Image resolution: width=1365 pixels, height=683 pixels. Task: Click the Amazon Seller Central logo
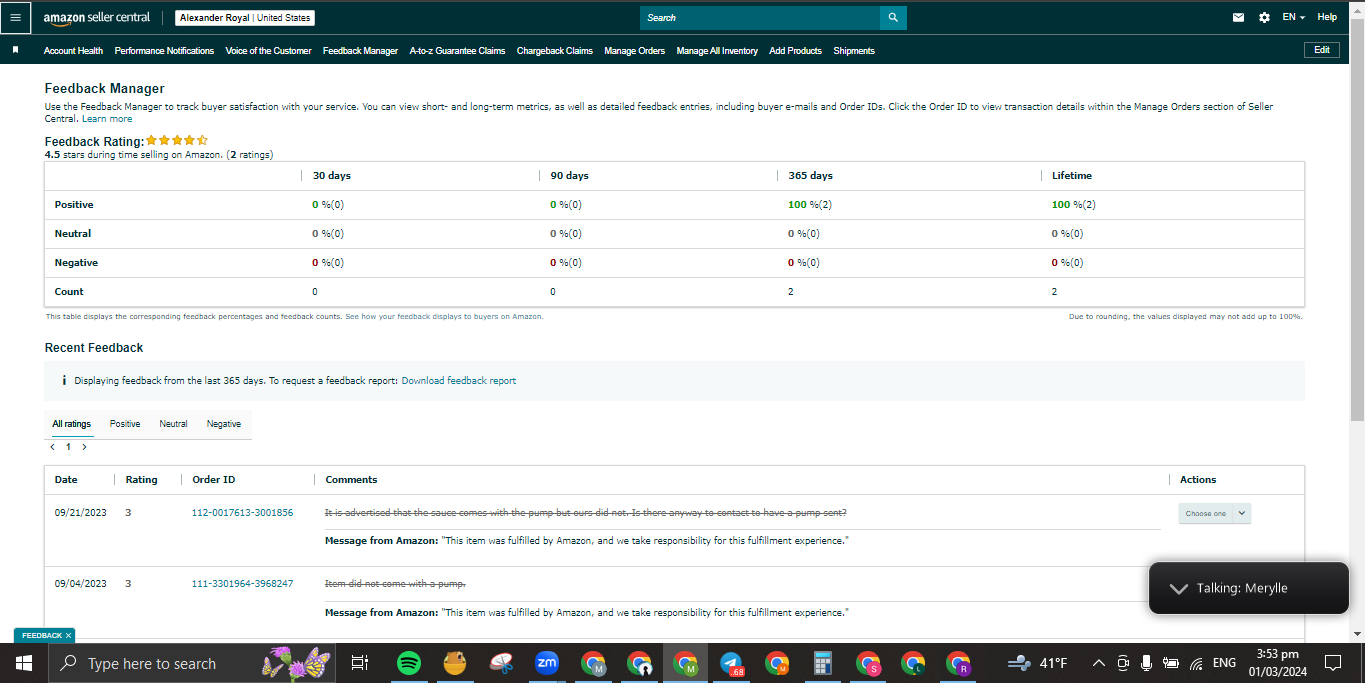[97, 18]
